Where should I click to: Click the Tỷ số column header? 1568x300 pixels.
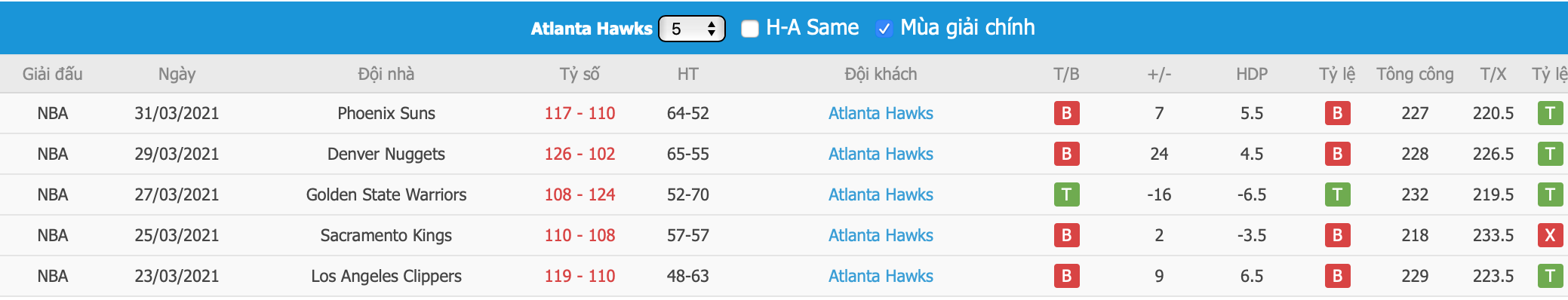[x=580, y=74]
